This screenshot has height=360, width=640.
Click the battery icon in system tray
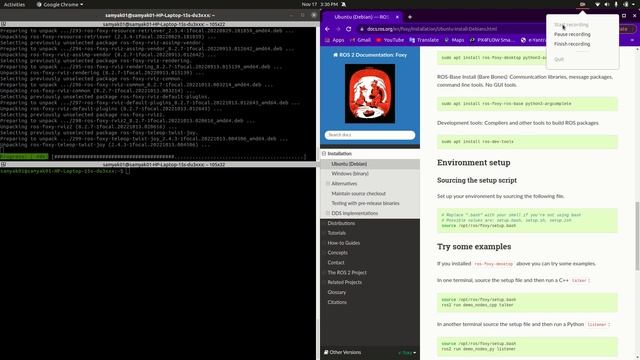click(x=626, y=4)
